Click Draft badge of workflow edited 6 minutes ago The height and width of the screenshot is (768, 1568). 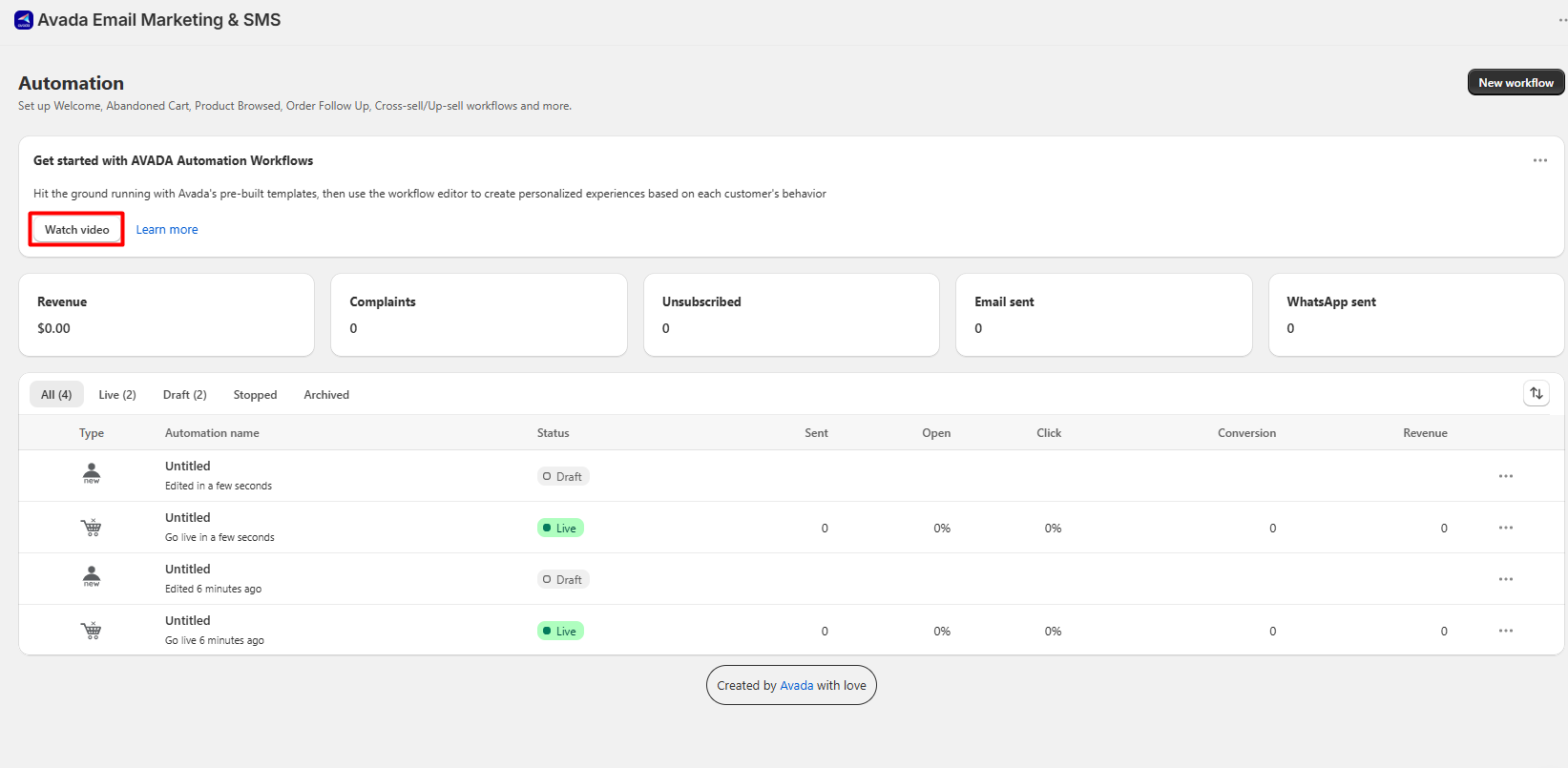[x=563, y=579]
